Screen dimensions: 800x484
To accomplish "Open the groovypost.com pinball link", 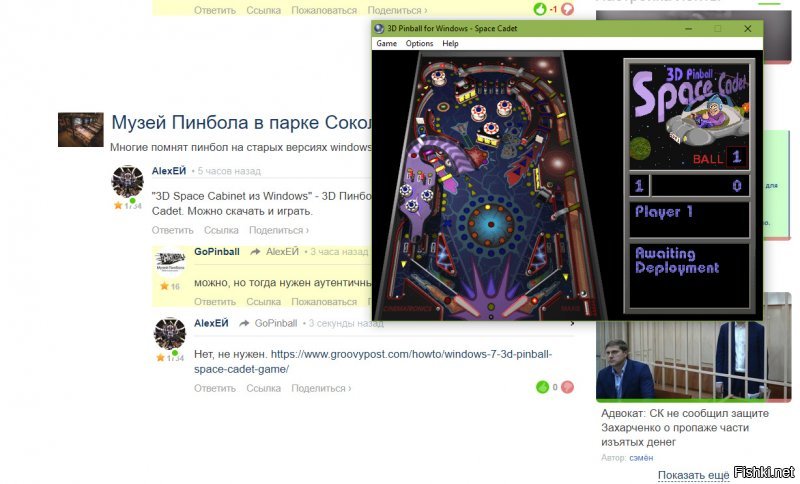I will point(373,361).
